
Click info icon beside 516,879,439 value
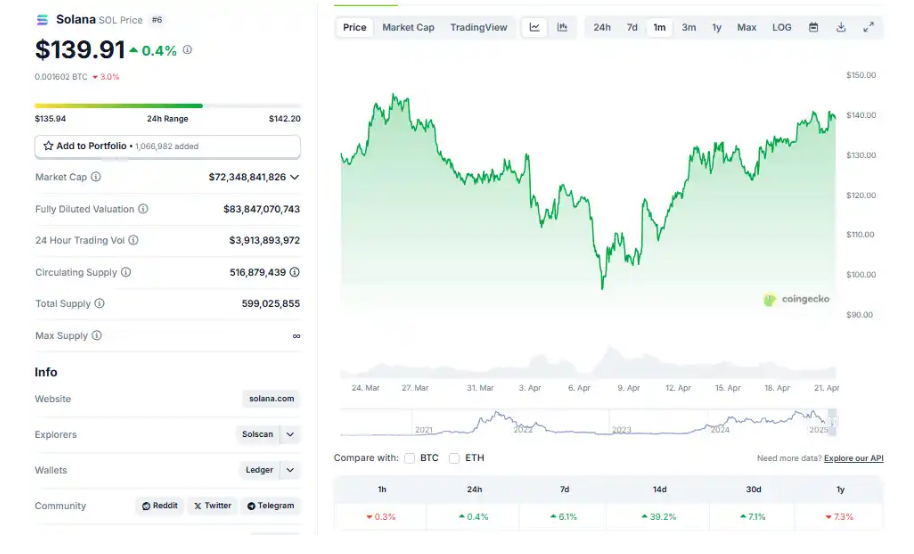(x=294, y=272)
